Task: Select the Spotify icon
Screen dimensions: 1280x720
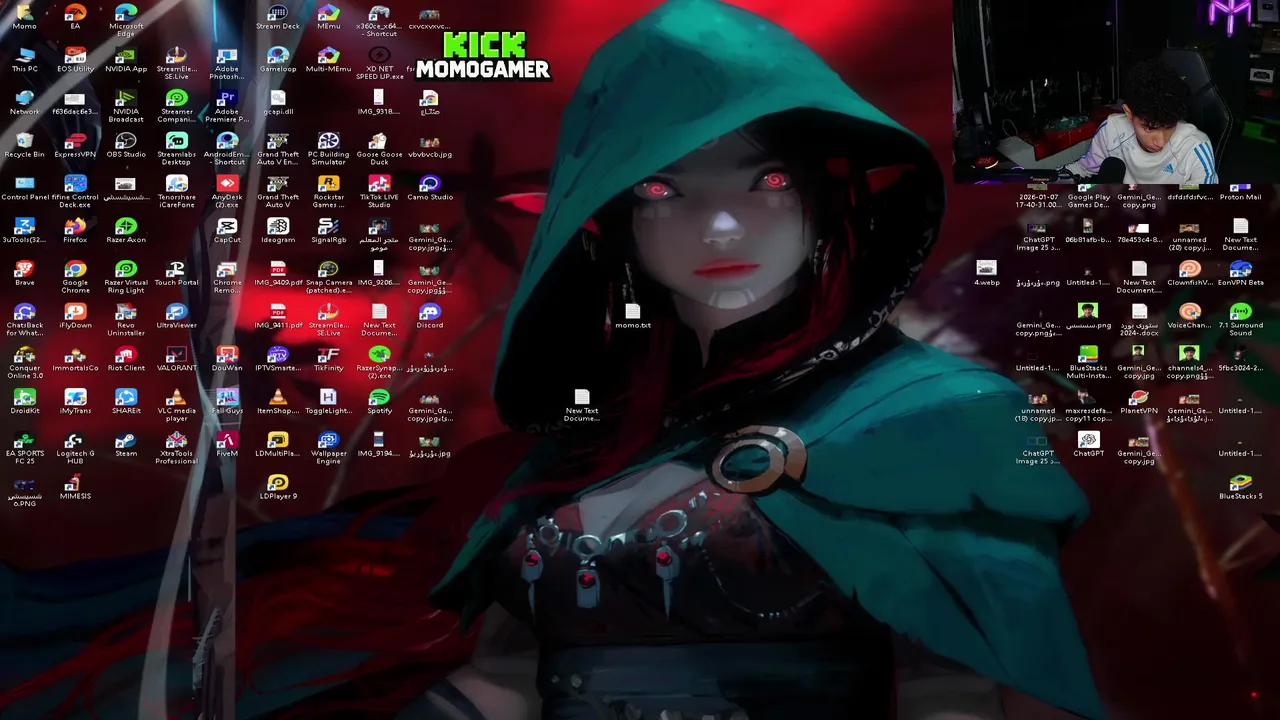Action: pos(379,400)
